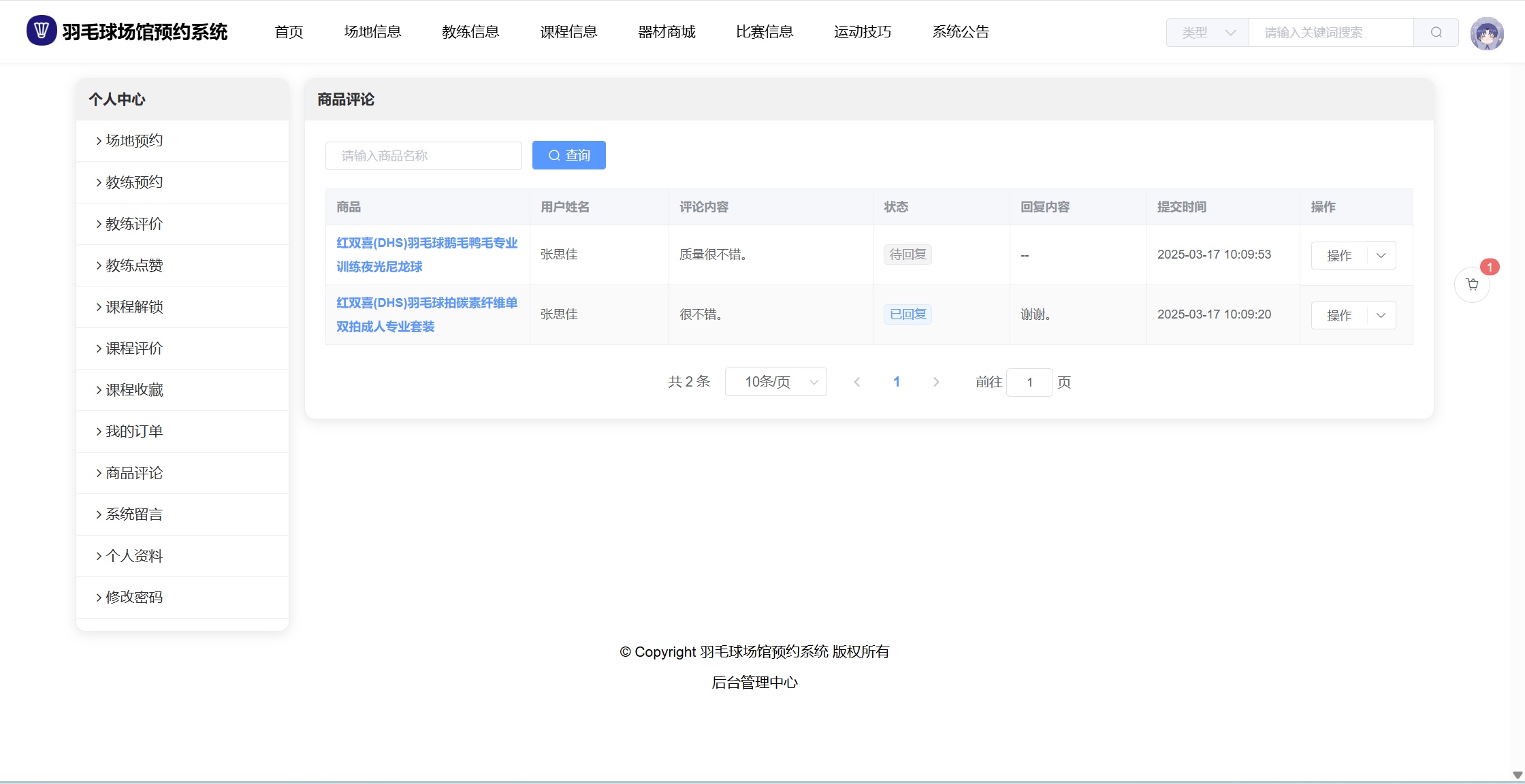Open the floating shopping cart icon
The height and width of the screenshot is (784, 1525).
pyautogui.click(x=1472, y=284)
